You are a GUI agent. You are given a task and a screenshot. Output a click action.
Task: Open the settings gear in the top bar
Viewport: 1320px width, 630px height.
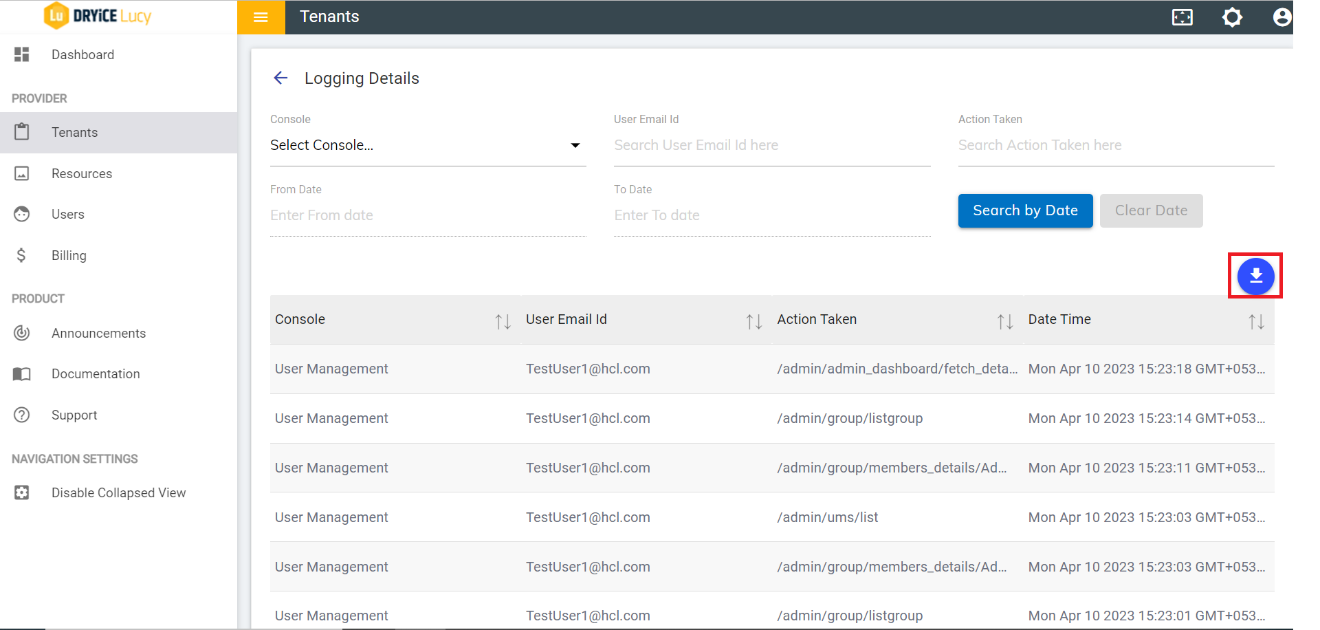[1232, 17]
